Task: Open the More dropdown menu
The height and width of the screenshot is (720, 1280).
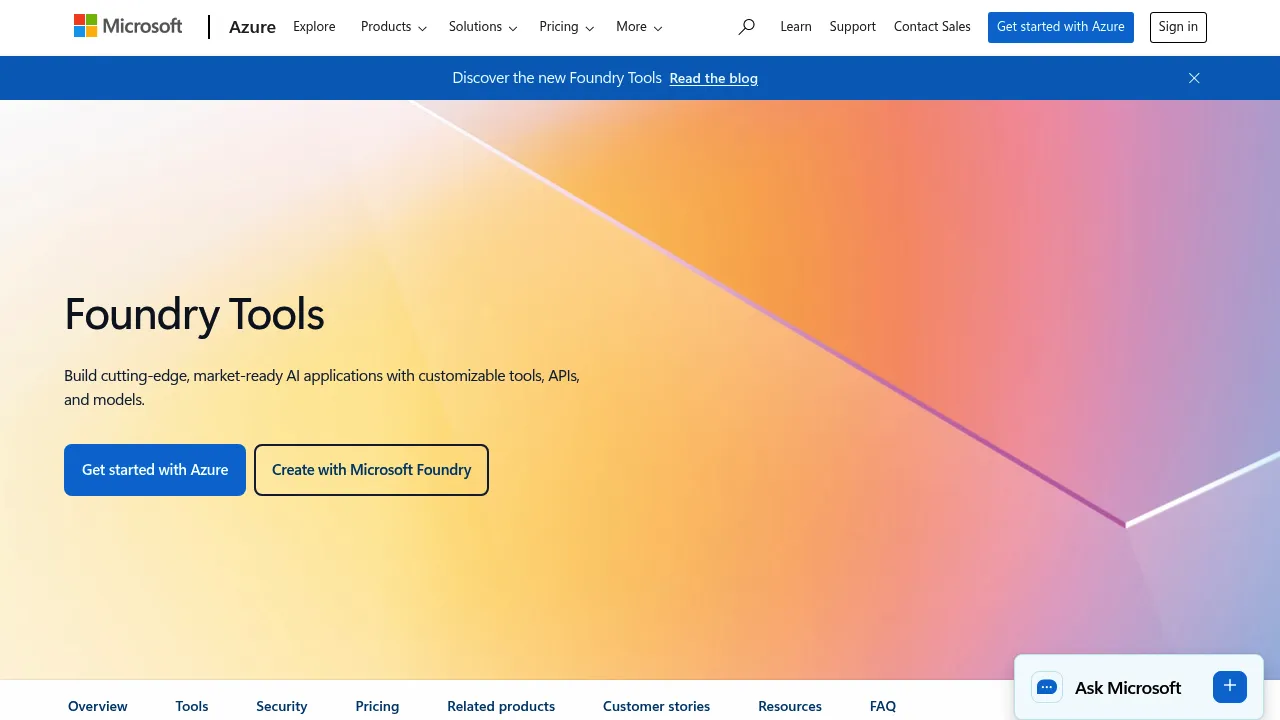Action: 639,27
